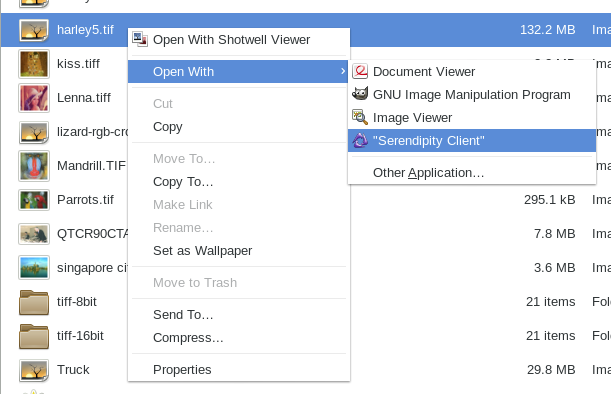Click the Lenna.tiff thumbnail
The width and height of the screenshot is (611, 394).
click(34, 98)
